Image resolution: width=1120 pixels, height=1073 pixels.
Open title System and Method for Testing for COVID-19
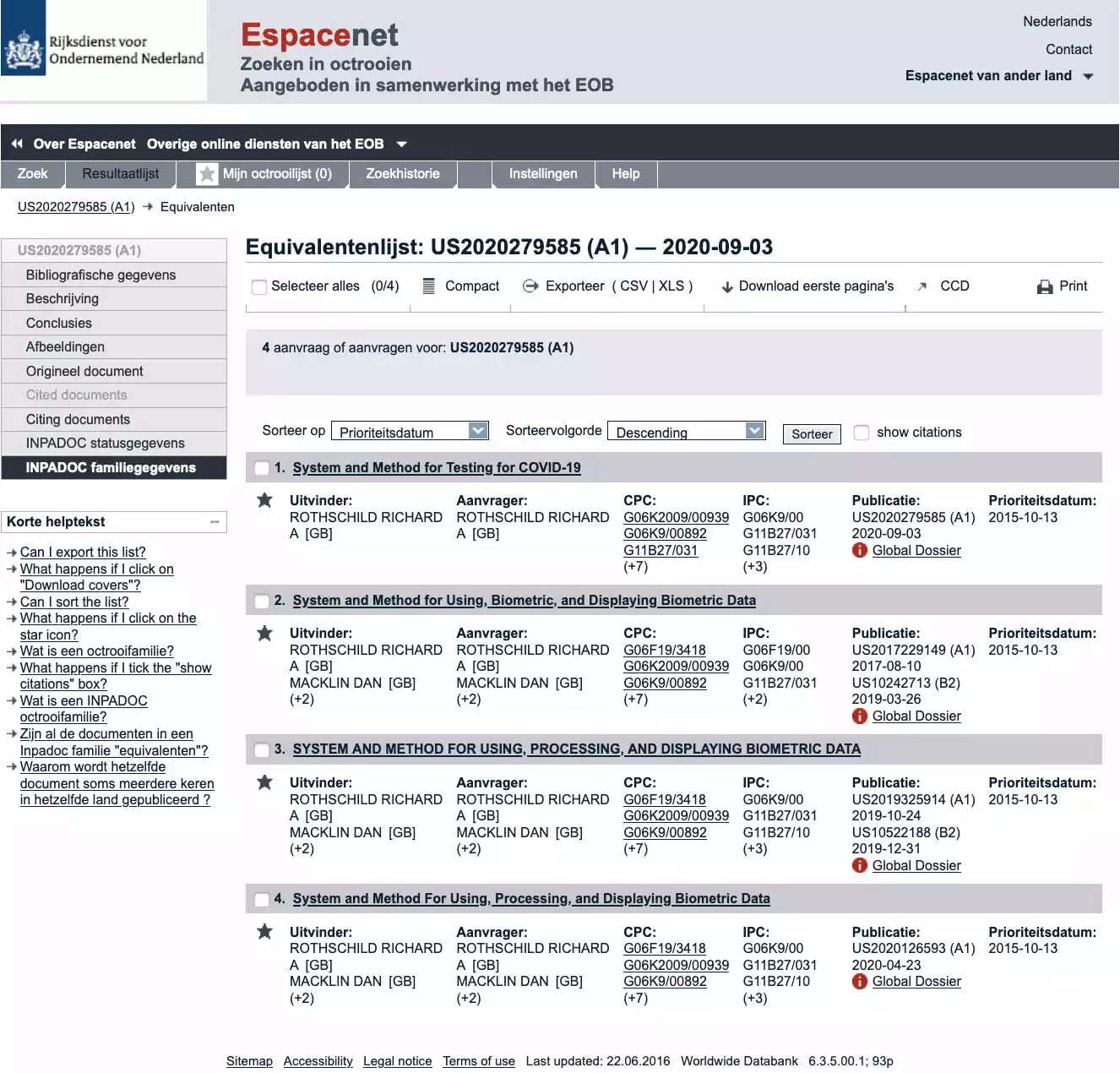[x=437, y=468]
